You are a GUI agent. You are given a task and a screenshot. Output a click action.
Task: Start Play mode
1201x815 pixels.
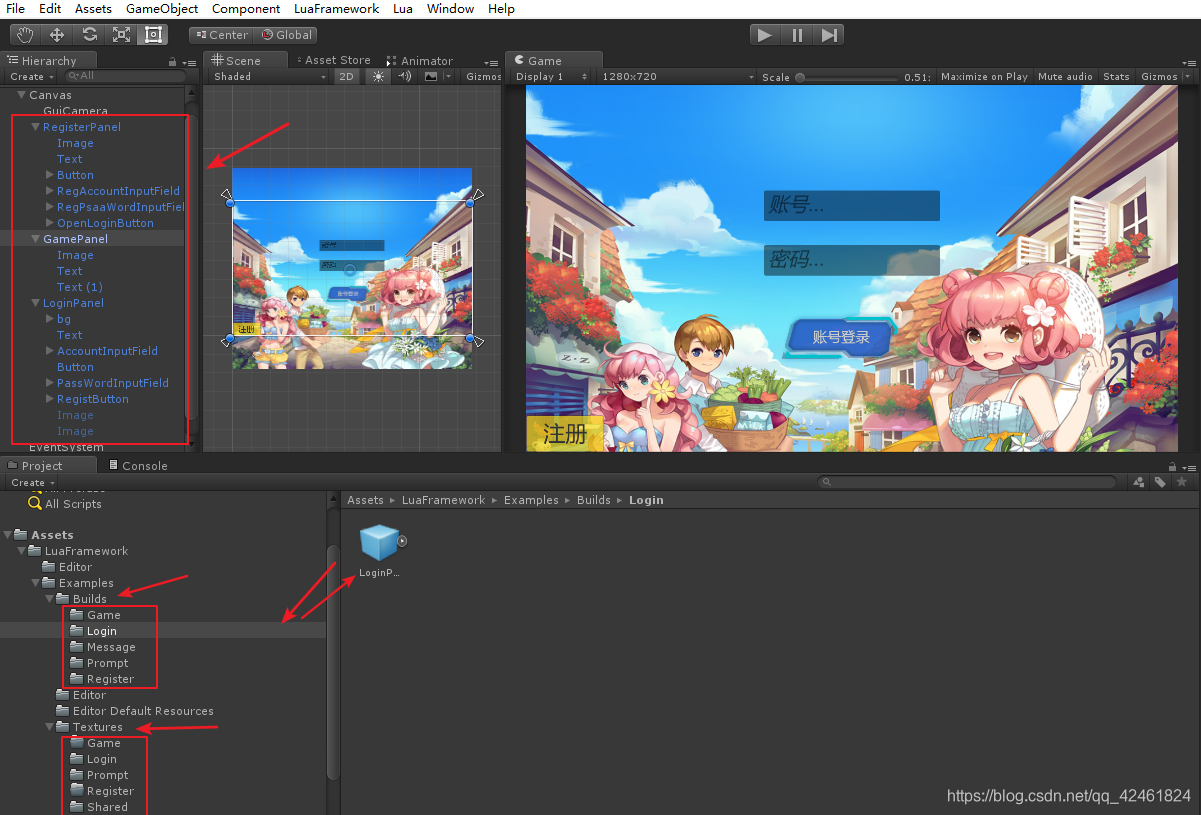(x=765, y=35)
